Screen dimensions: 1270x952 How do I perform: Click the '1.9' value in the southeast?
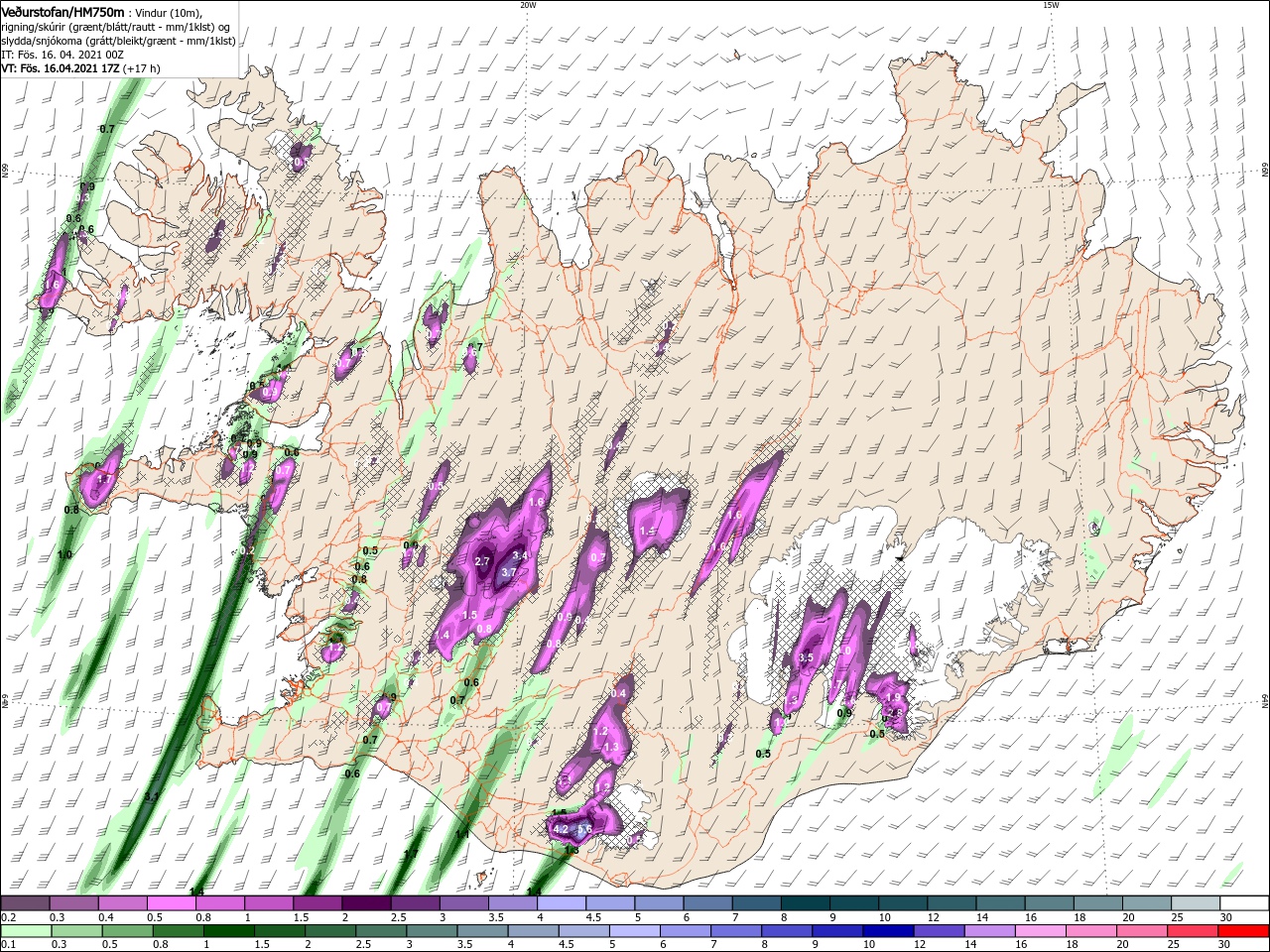(892, 698)
